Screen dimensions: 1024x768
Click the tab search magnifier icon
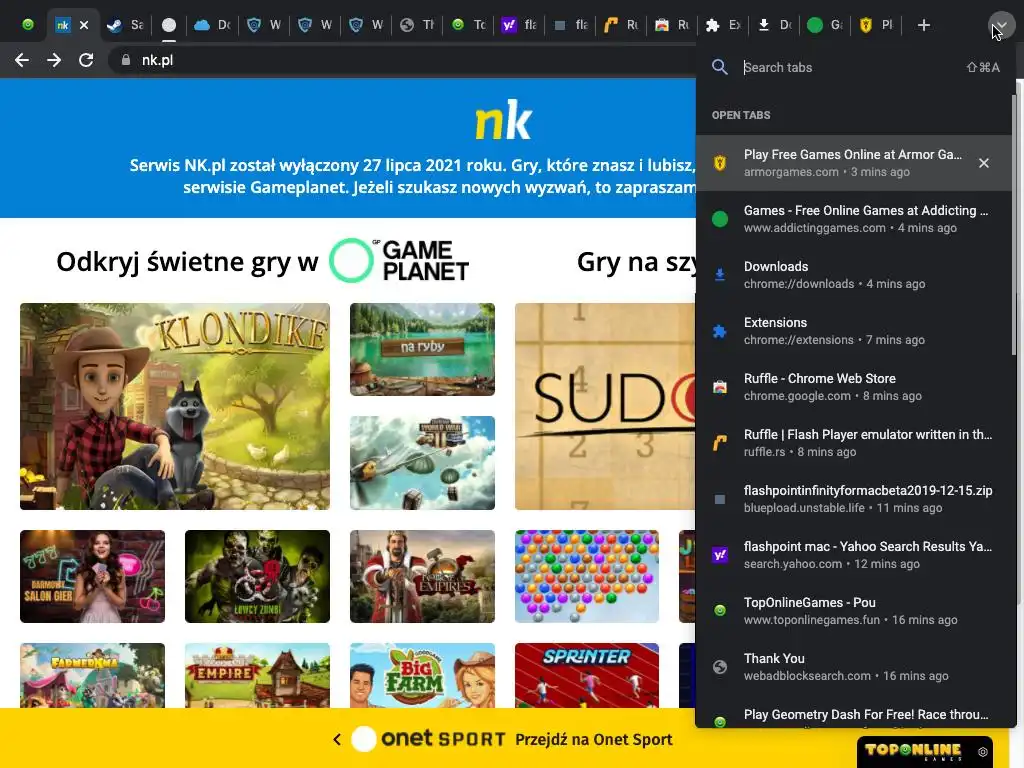pyautogui.click(x=720, y=67)
